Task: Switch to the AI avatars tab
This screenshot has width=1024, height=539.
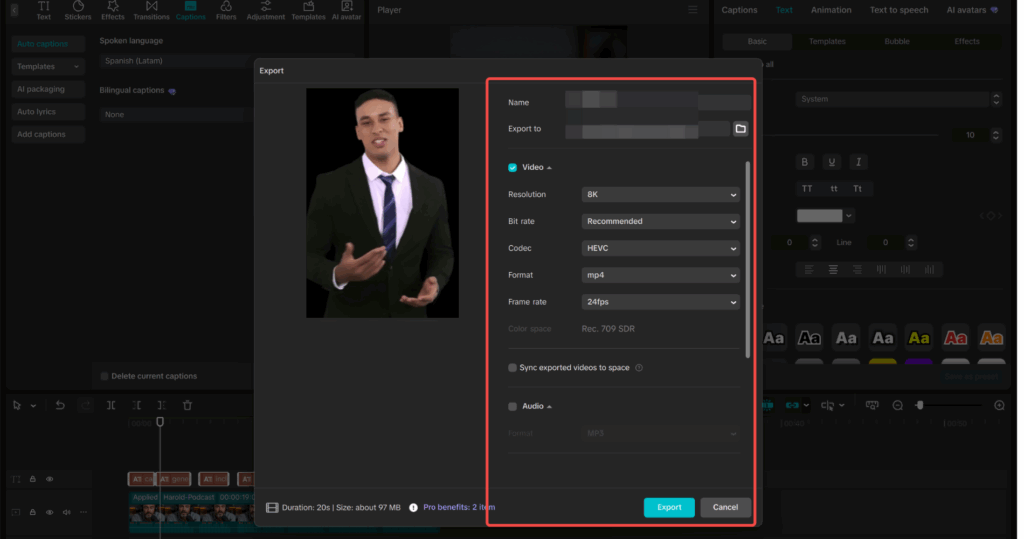Action: [x=972, y=10]
